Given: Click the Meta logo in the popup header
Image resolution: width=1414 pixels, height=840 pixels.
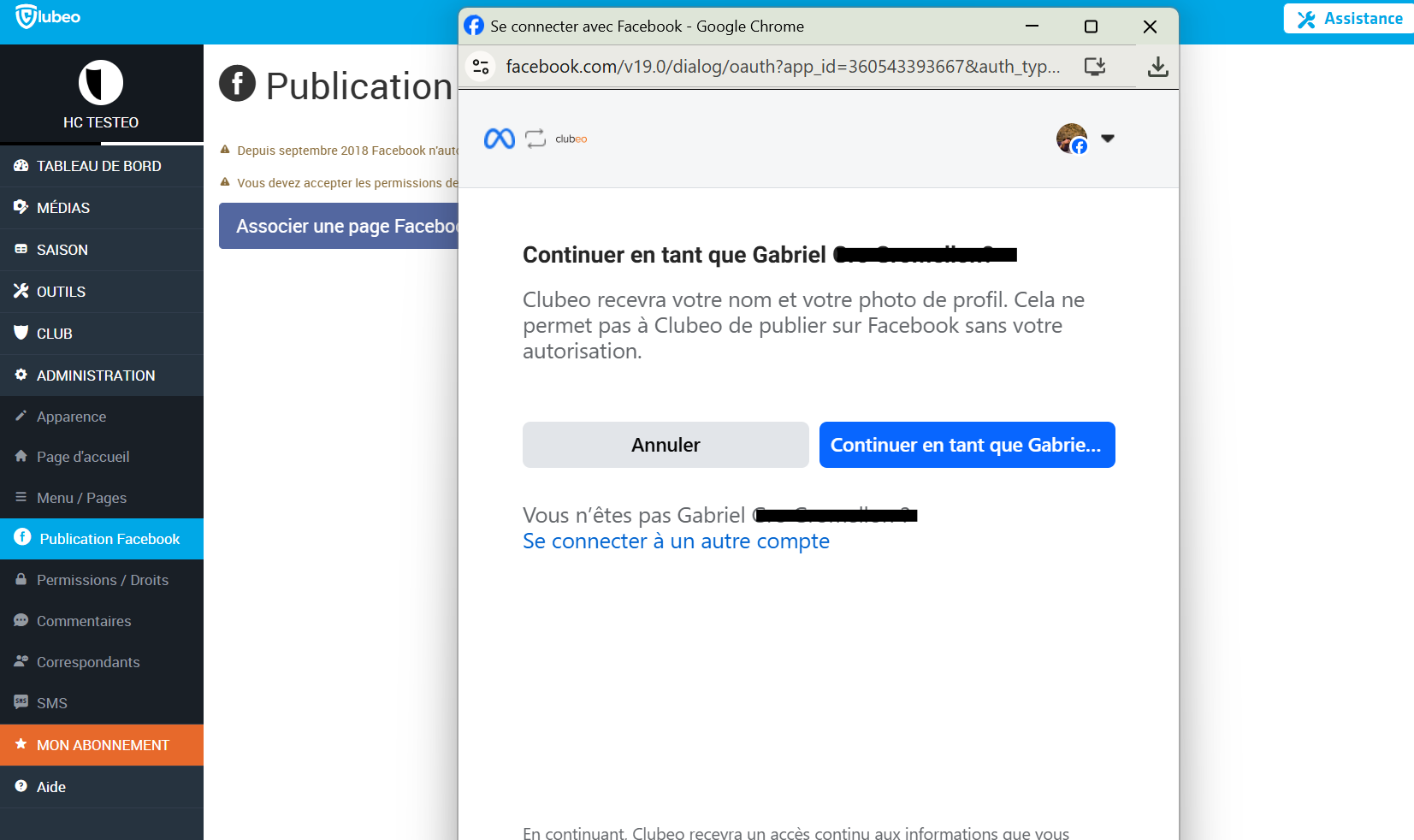Looking at the screenshot, I should click(x=500, y=139).
